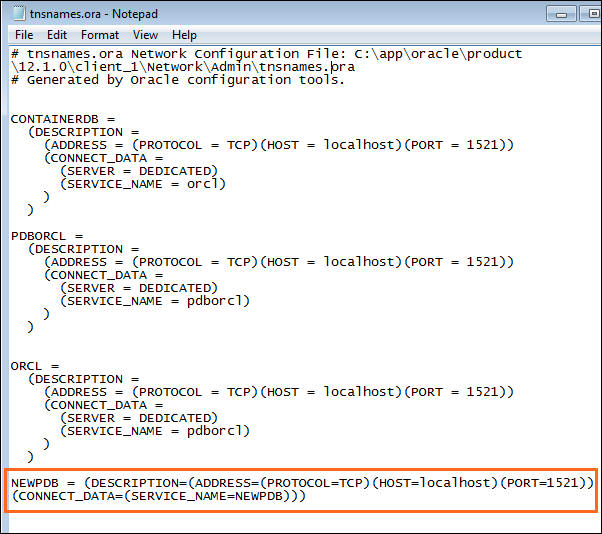602x534 pixels.
Task: Click '(SERVICE_NAME = orcl)' text
Action: 143,184
